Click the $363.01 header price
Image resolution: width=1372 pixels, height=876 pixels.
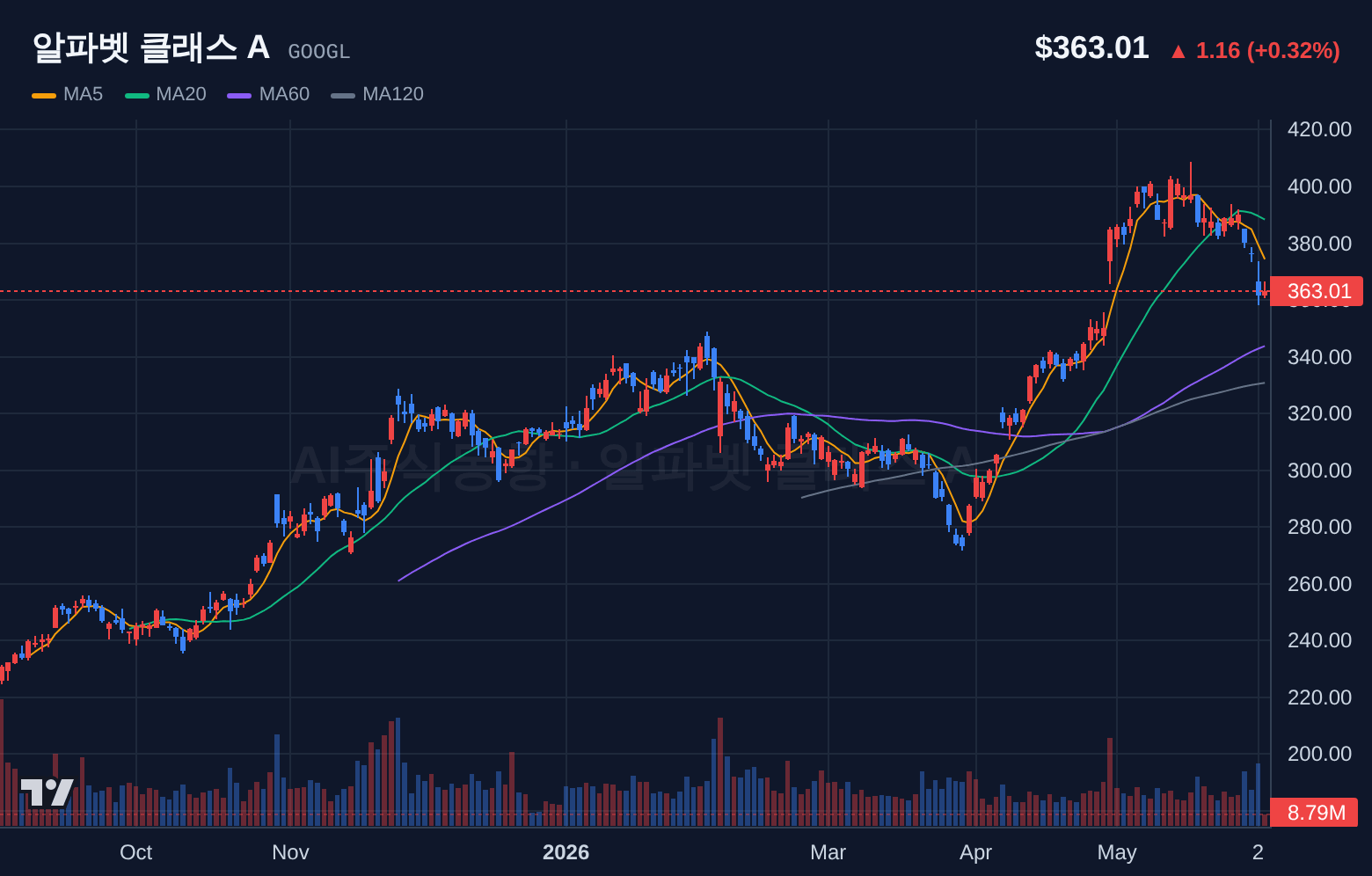click(x=1091, y=47)
